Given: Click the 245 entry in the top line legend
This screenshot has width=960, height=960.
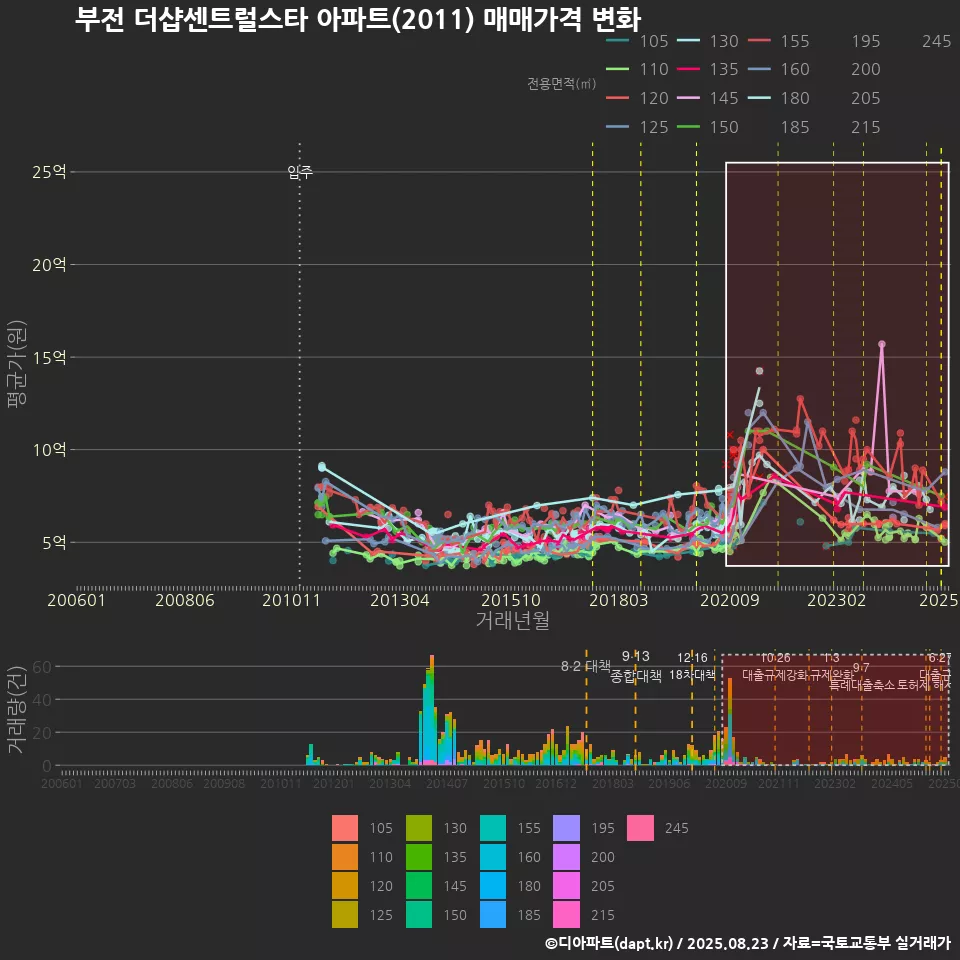Looking at the screenshot, I should 937,41.
